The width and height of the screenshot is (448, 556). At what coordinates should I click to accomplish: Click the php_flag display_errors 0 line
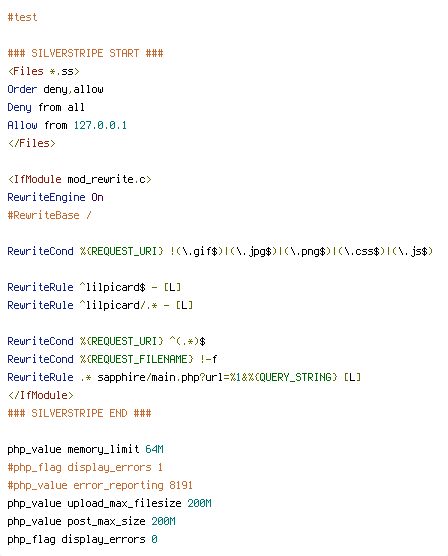click(x=82, y=539)
